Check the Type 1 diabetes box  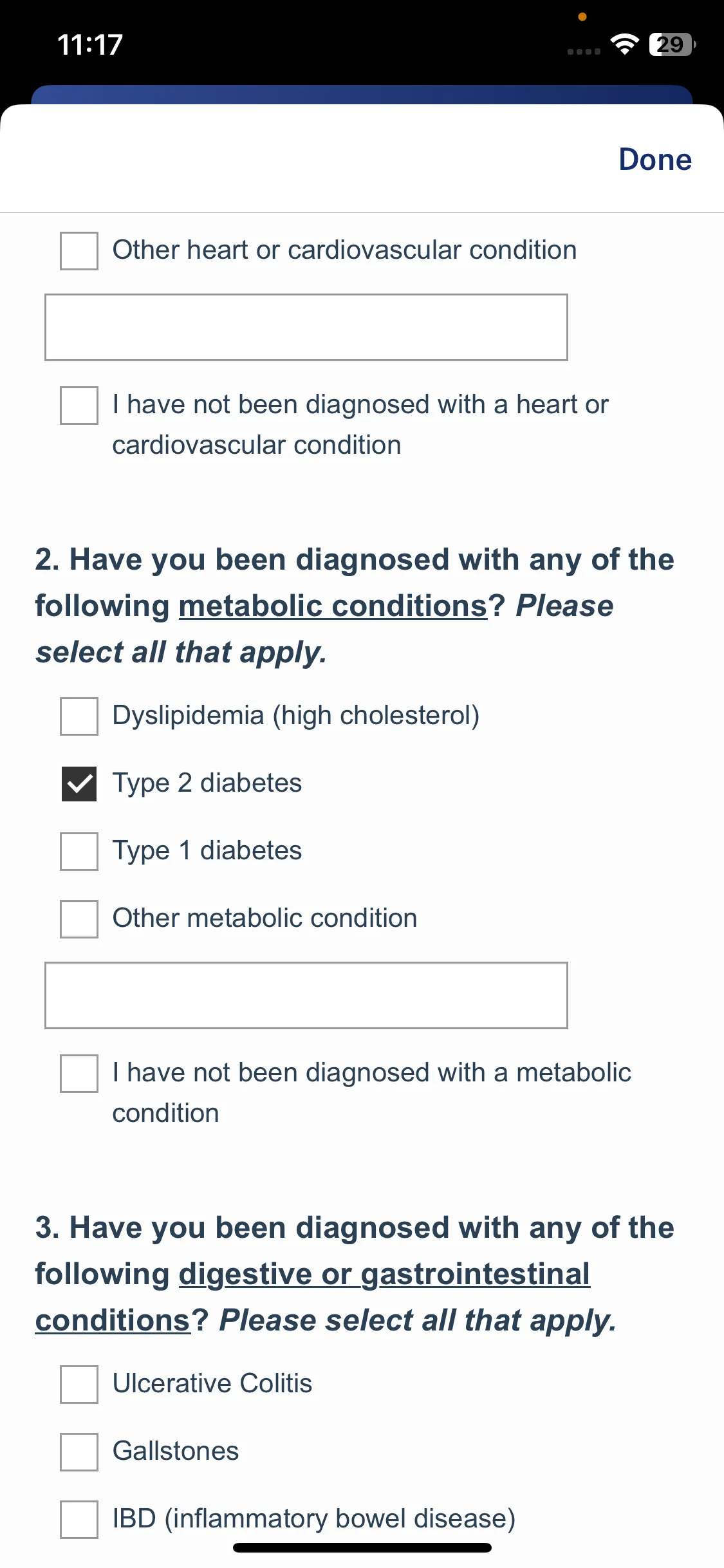[x=79, y=852]
